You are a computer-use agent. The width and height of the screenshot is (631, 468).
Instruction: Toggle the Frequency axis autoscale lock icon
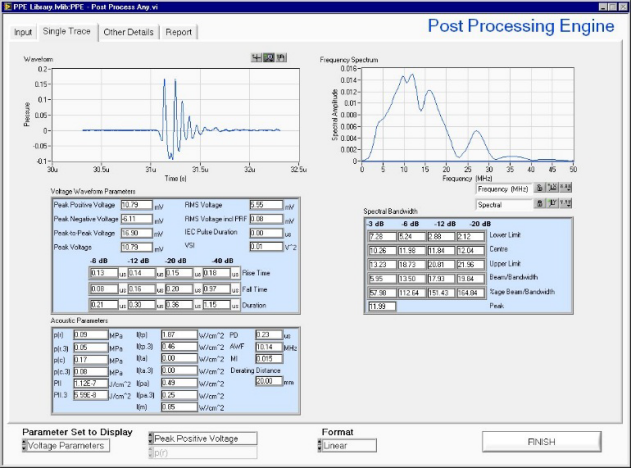[x=540, y=188]
